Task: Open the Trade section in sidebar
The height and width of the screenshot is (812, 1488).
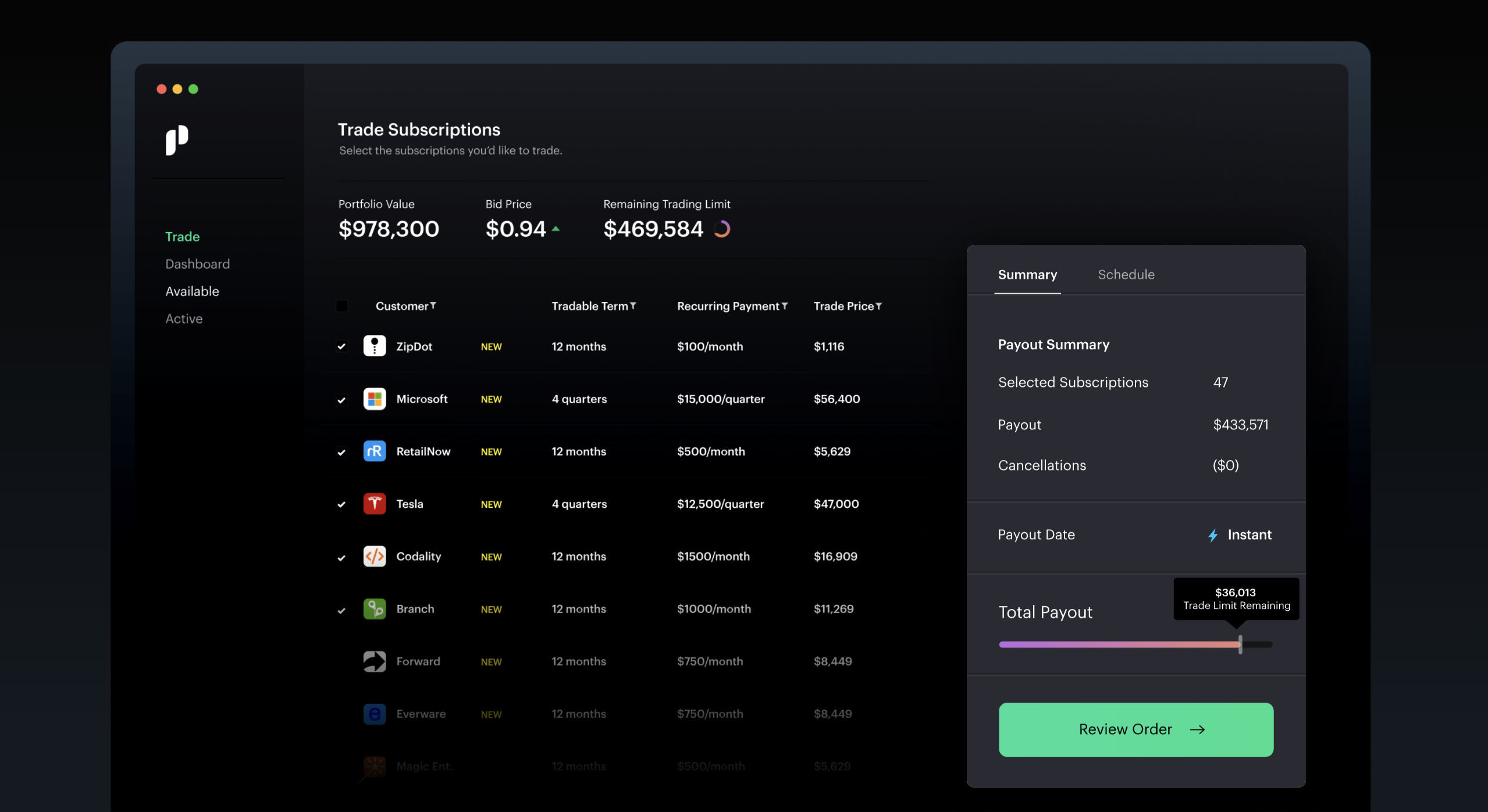Action: pos(183,237)
